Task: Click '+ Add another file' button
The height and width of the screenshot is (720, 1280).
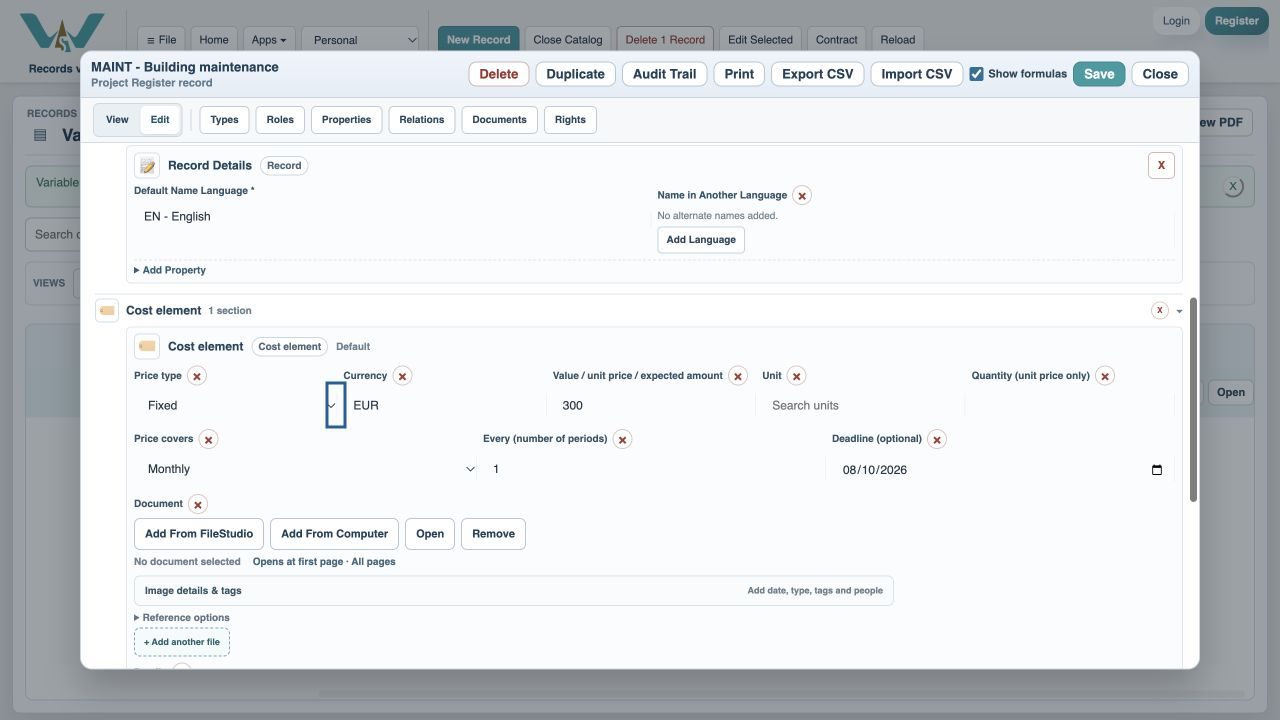Action: tap(182, 642)
